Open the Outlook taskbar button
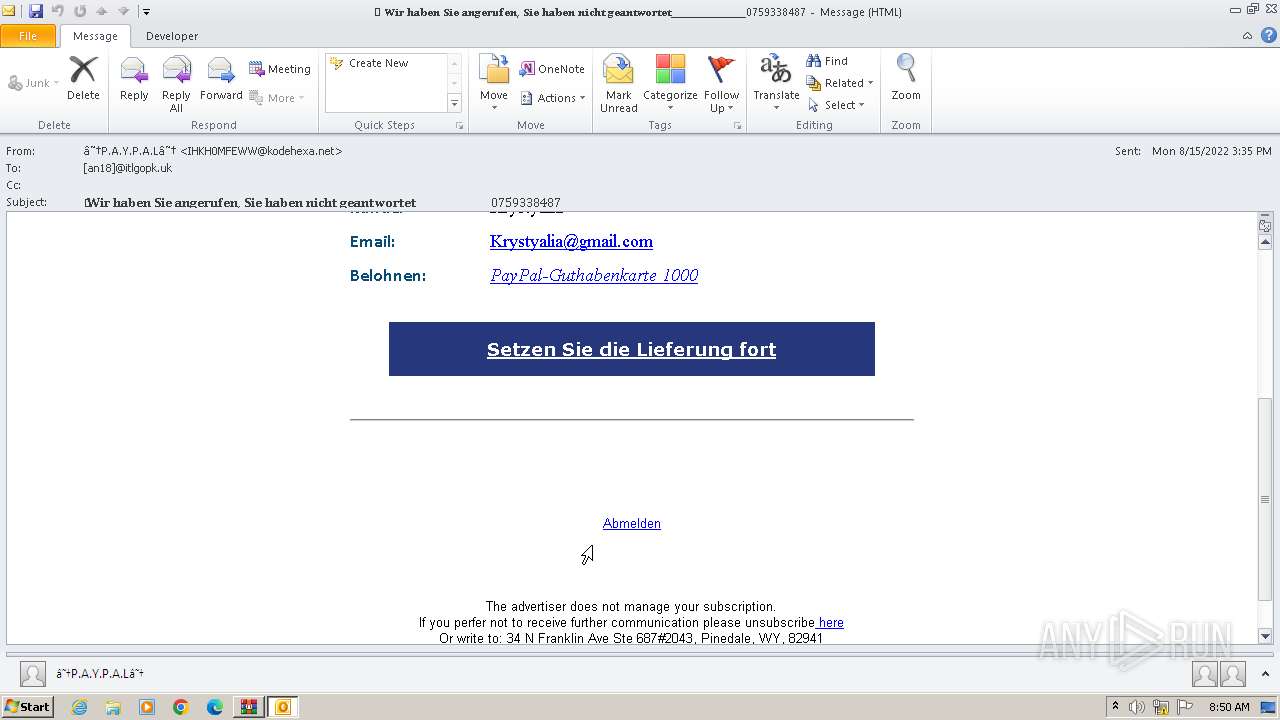Image resolution: width=1280 pixels, height=720 pixels. coord(283,707)
